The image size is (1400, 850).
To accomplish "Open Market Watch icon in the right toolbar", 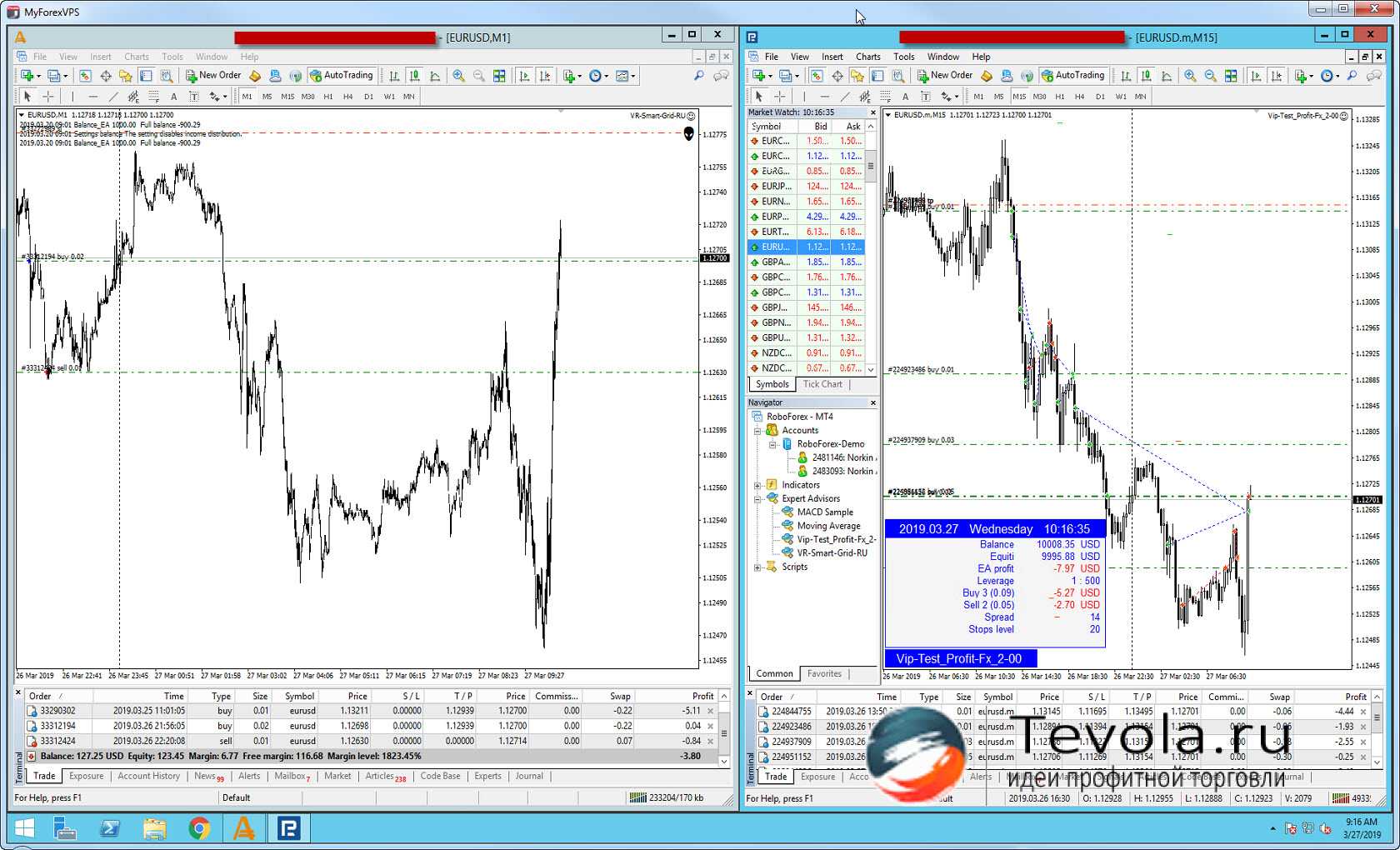I will [817, 76].
